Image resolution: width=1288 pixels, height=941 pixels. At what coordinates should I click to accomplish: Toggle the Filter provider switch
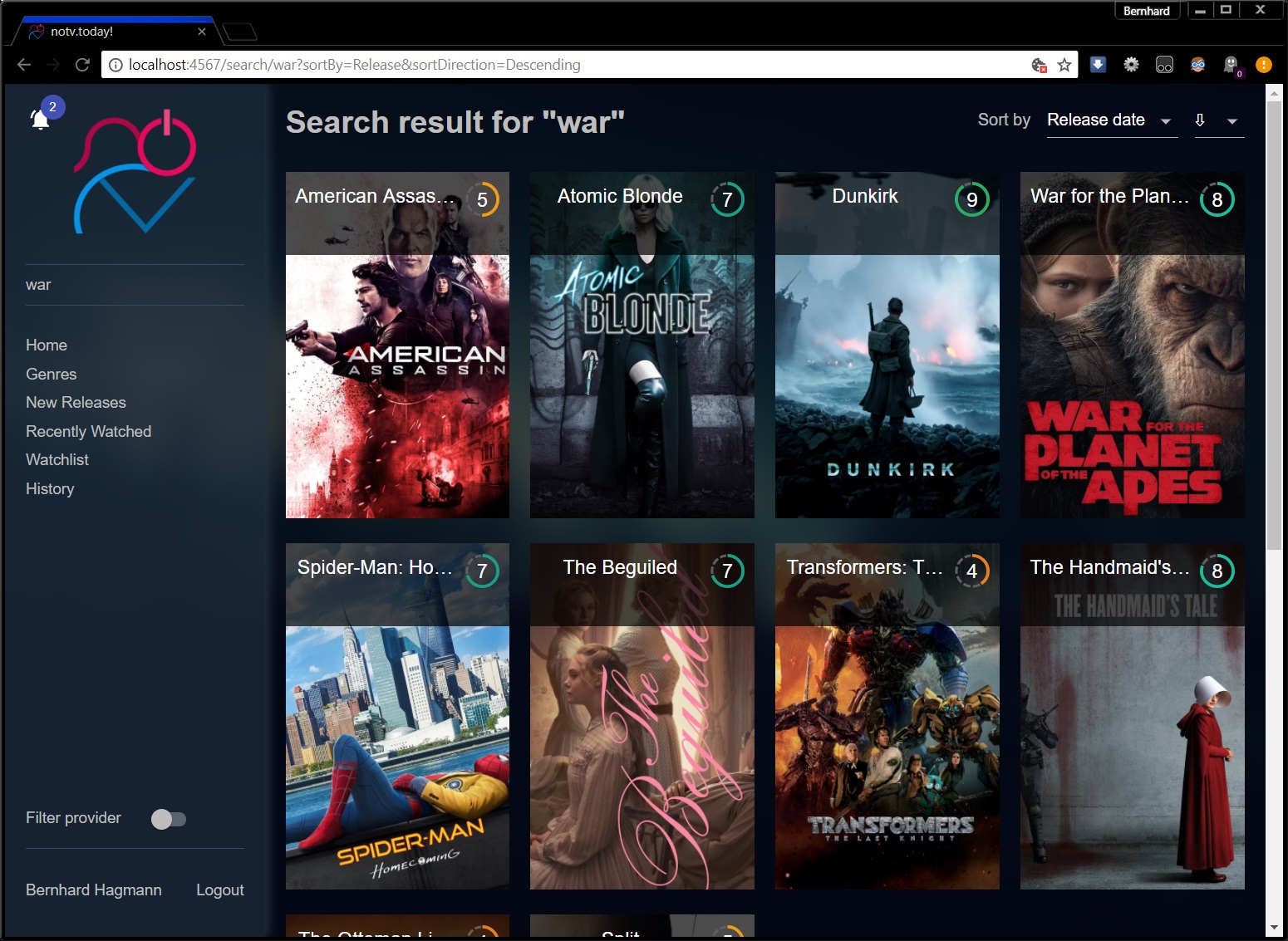coord(168,819)
